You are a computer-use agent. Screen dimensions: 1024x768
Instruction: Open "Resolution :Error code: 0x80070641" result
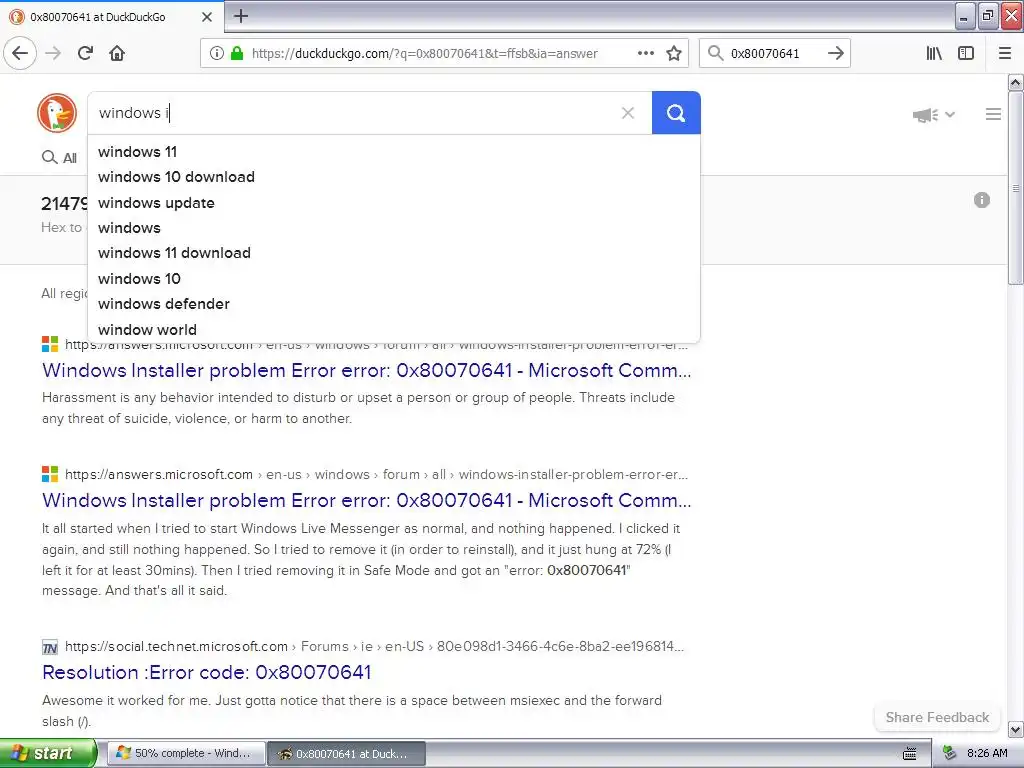pyautogui.click(x=206, y=672)
